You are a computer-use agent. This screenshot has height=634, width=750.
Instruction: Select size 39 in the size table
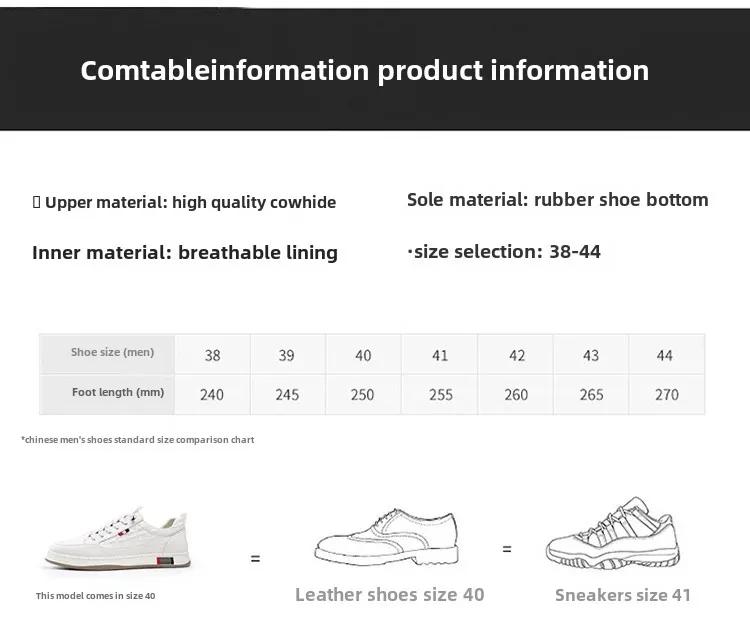(x=287, y=355)
